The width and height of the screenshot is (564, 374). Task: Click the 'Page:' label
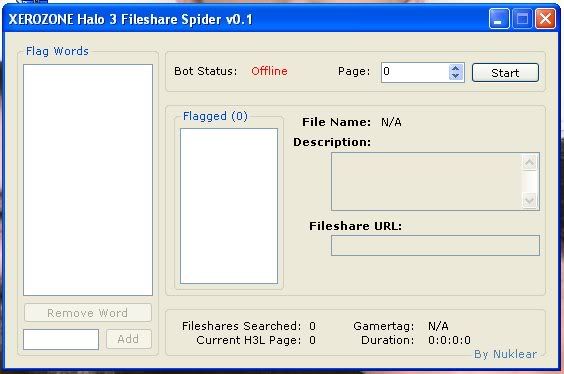(x=354, y=71)
